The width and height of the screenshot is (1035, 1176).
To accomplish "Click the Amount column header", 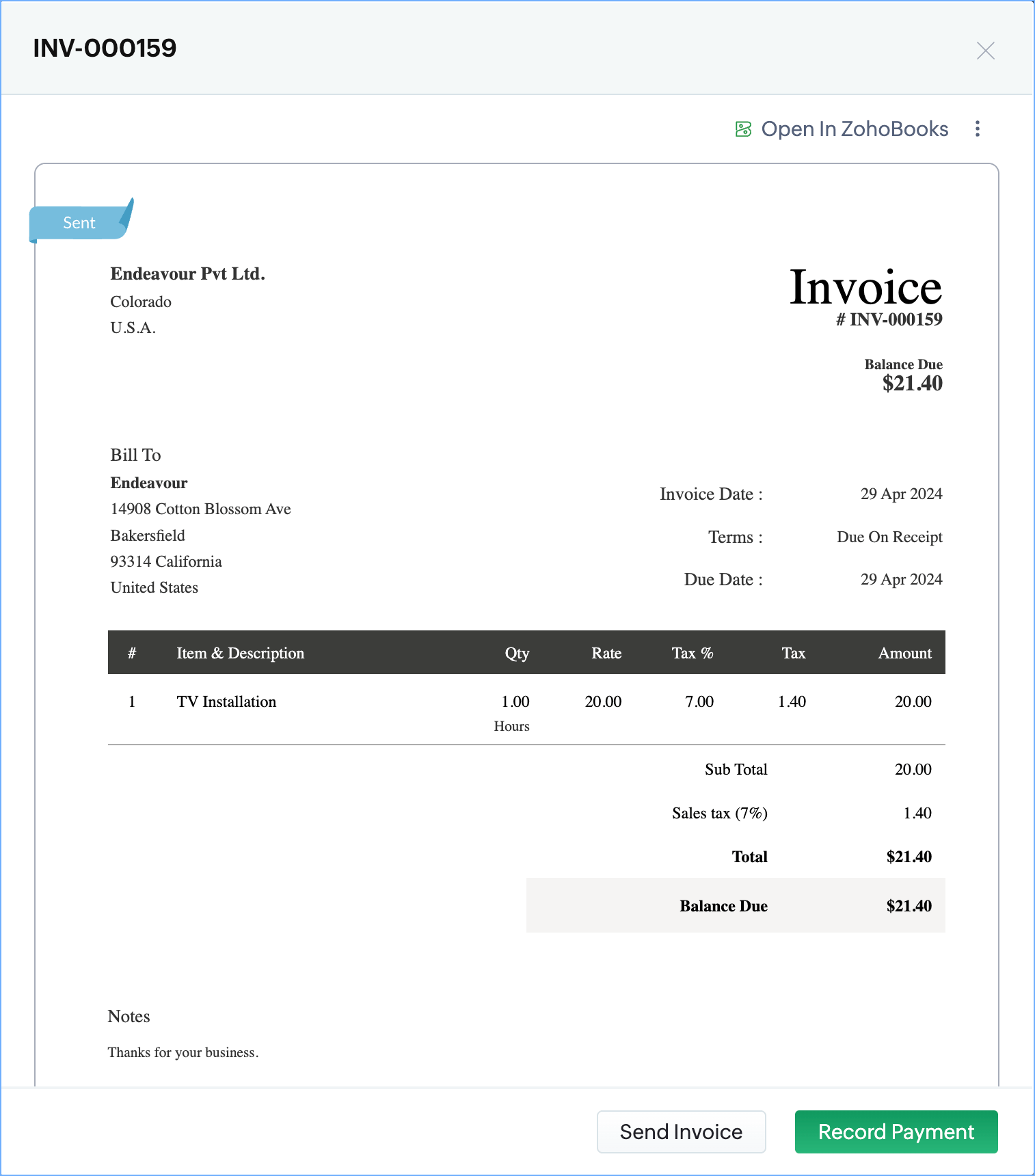I will (x=904, y=653).
